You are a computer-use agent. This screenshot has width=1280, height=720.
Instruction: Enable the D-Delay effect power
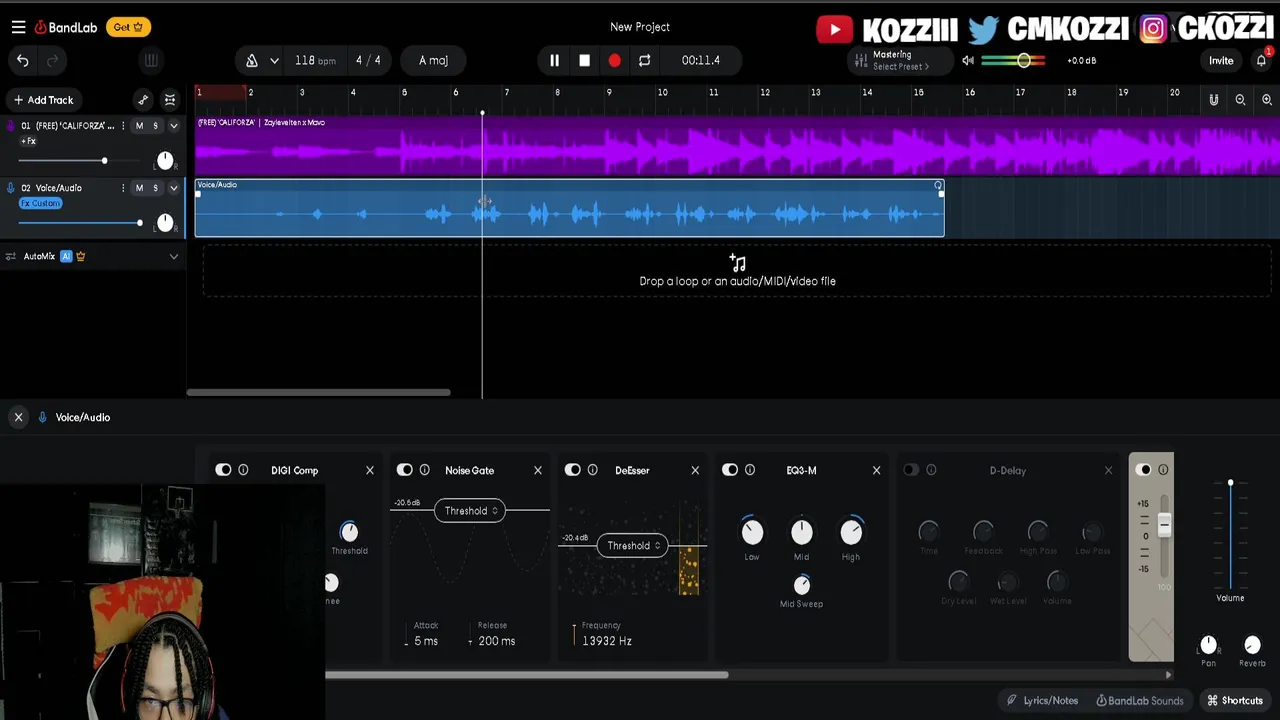pyautogui.click(x=910, y=470)
